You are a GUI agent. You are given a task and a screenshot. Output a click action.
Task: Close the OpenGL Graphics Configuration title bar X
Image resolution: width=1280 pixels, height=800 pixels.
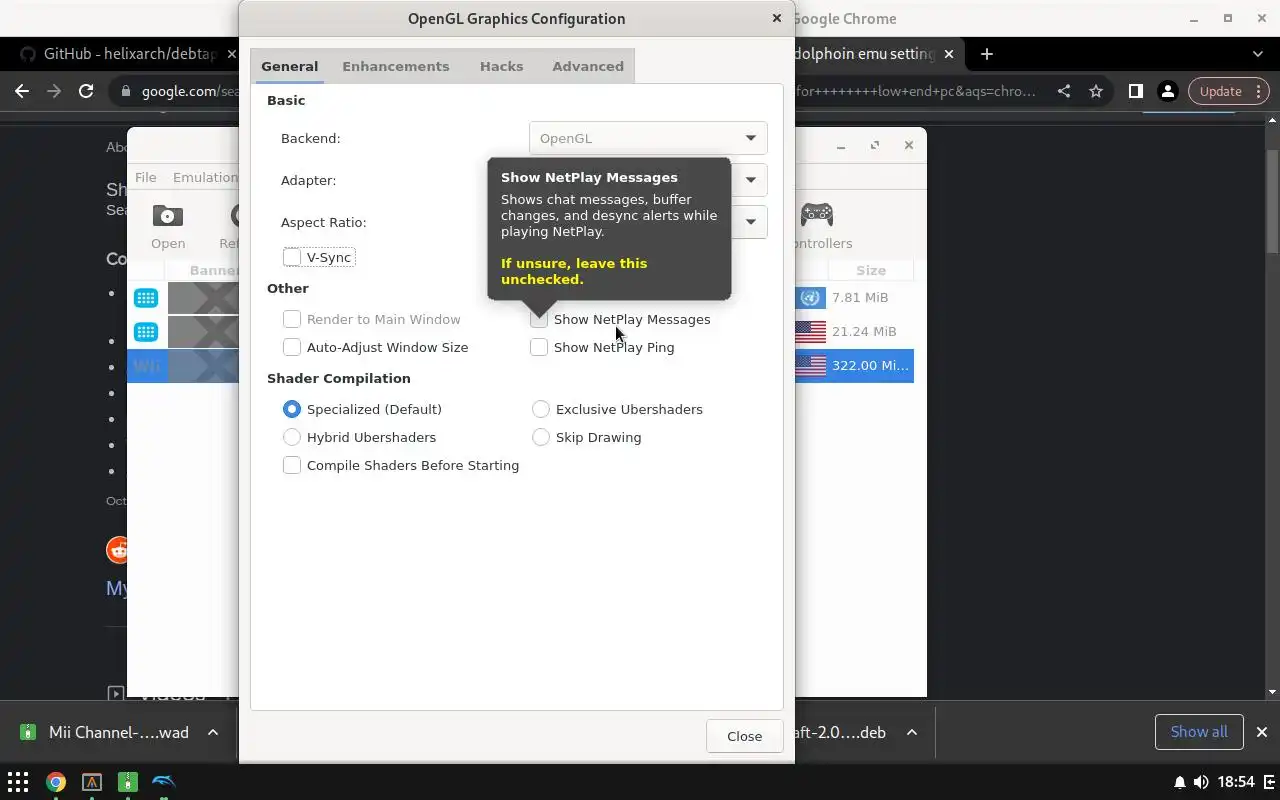click(x=776, y=18)
